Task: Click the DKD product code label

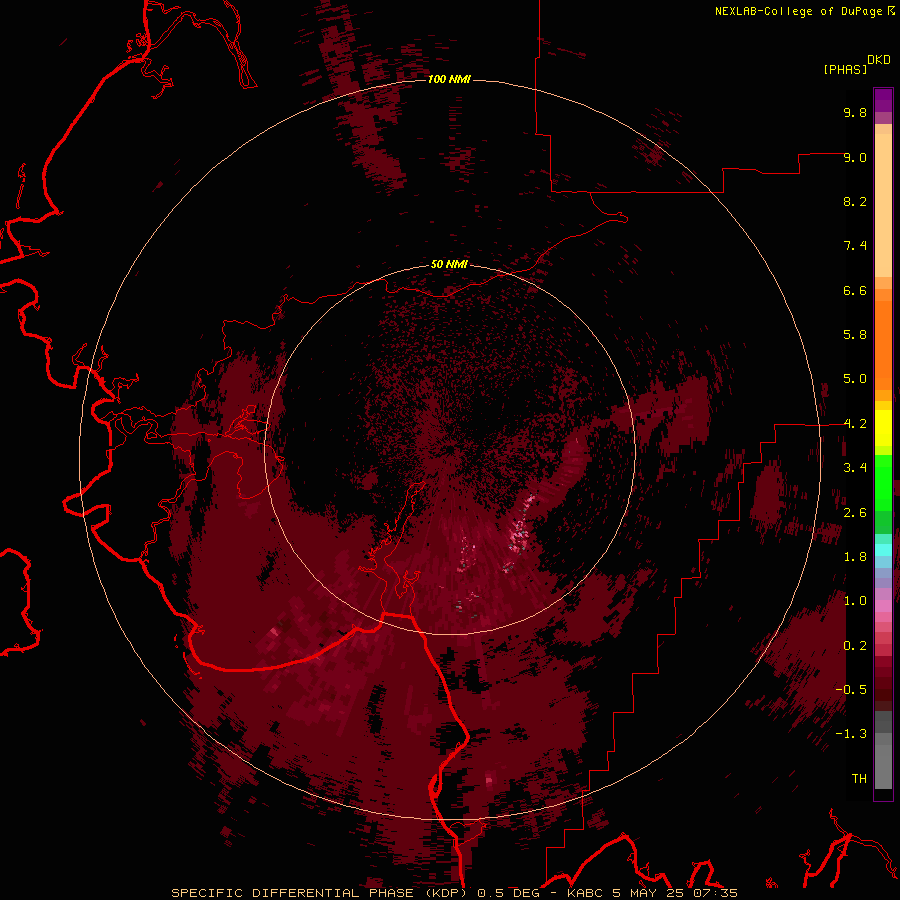Action: click(879, 60)
